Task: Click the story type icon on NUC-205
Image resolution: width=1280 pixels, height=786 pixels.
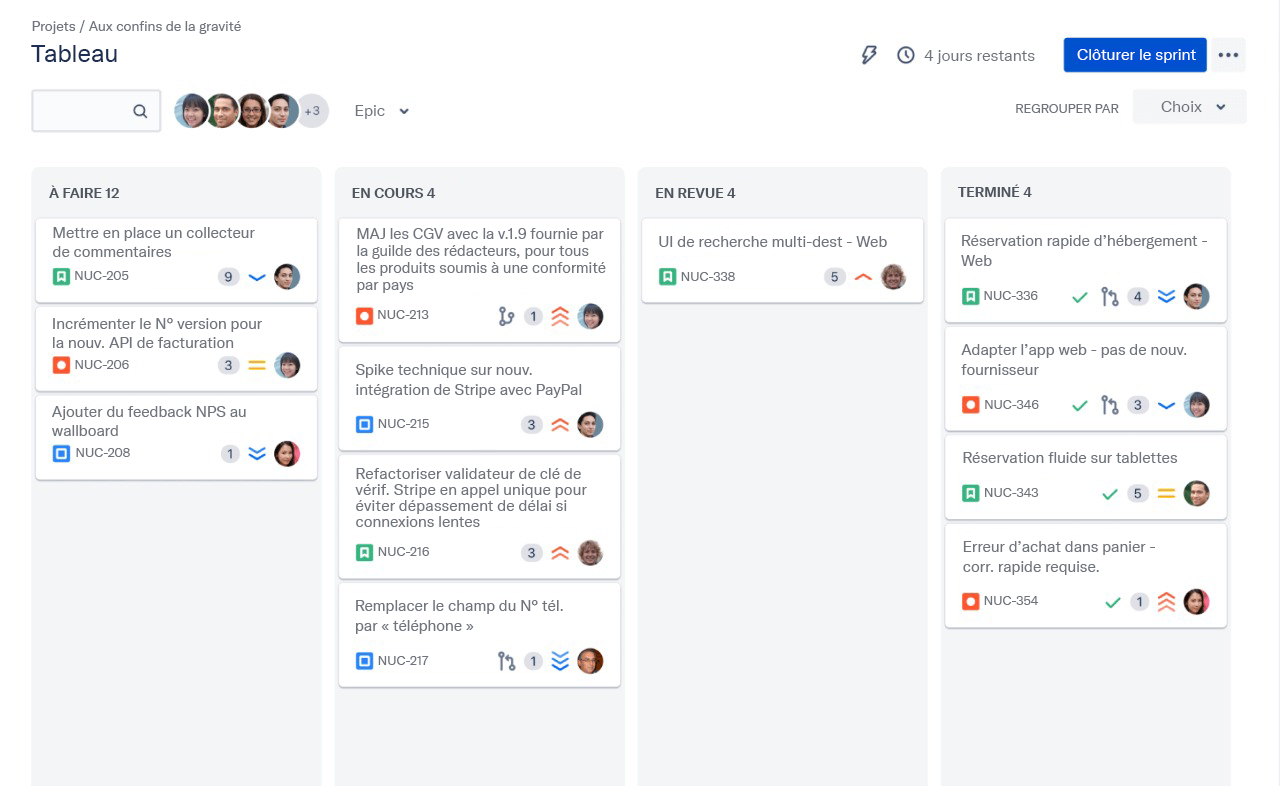Action: point(61,276)
